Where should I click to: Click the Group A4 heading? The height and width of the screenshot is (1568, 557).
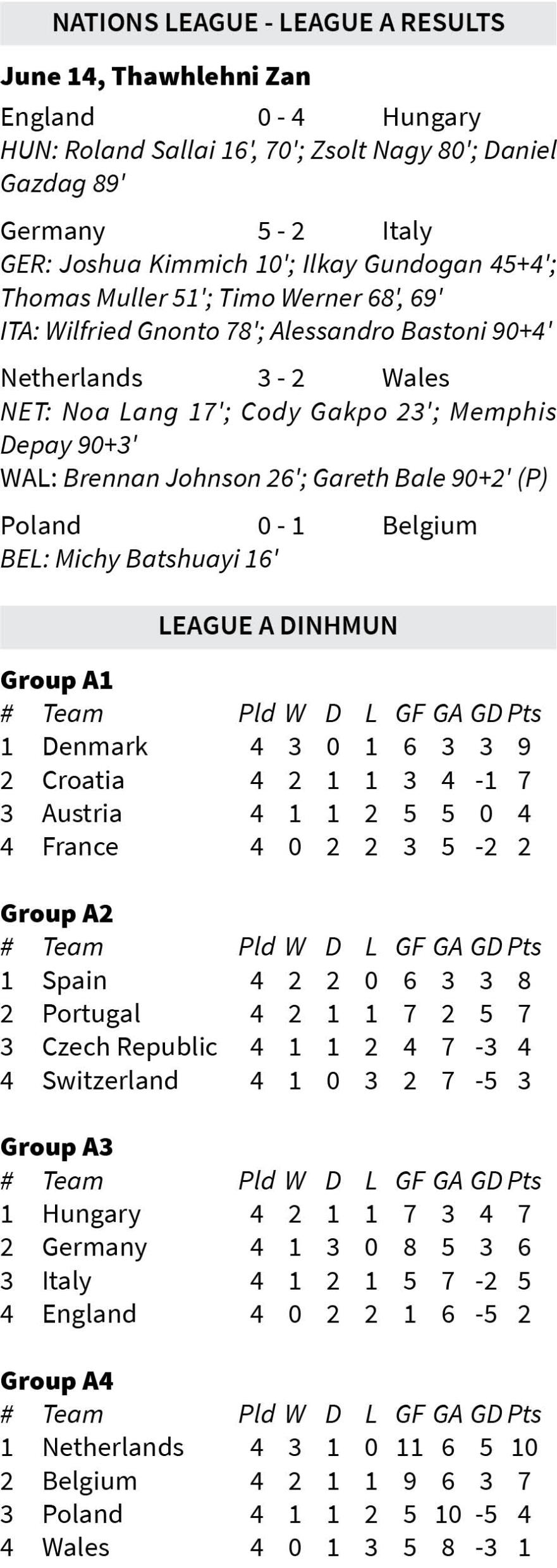point(57,1381)
